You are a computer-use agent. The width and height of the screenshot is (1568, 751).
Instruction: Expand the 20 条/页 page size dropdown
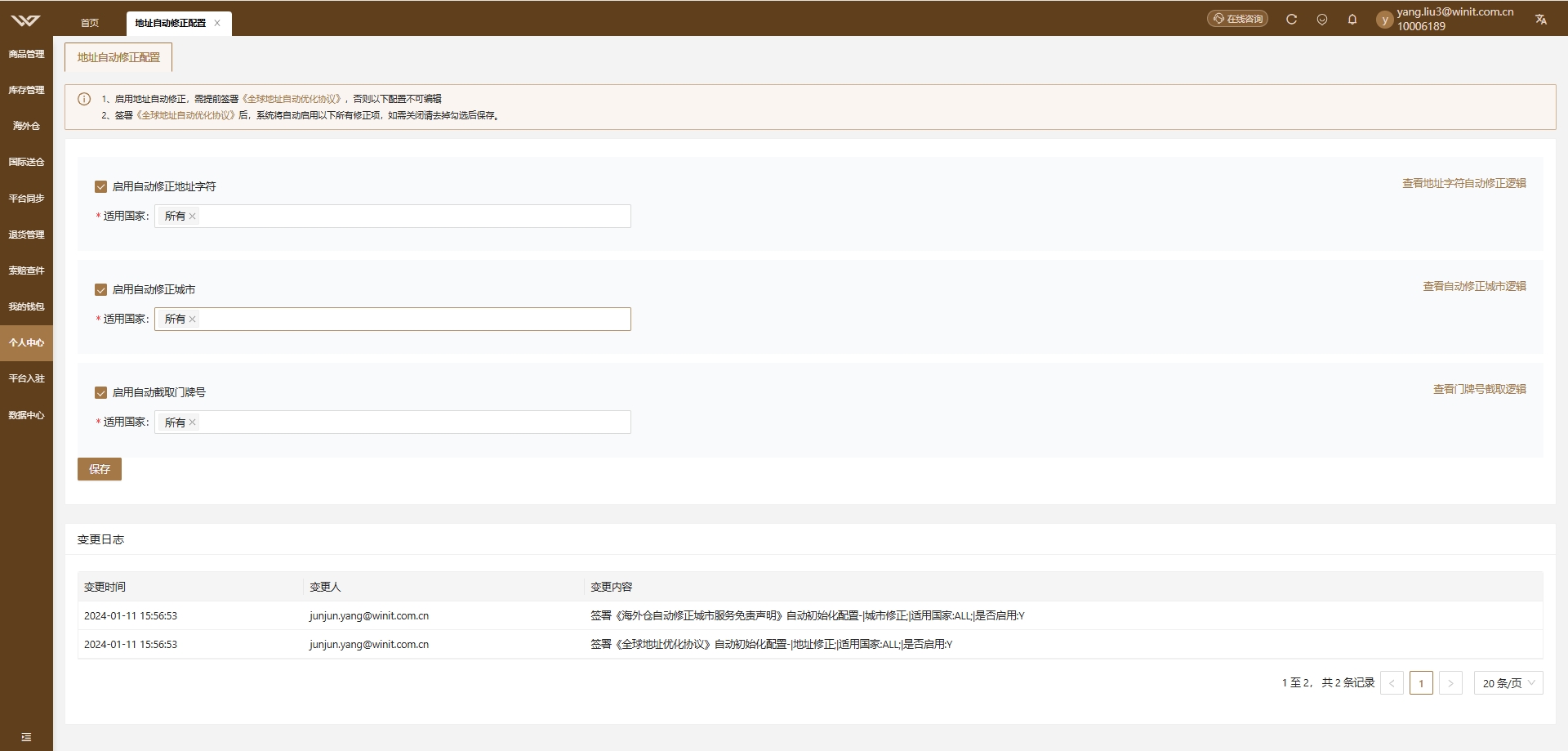[x=1508, y=683]
